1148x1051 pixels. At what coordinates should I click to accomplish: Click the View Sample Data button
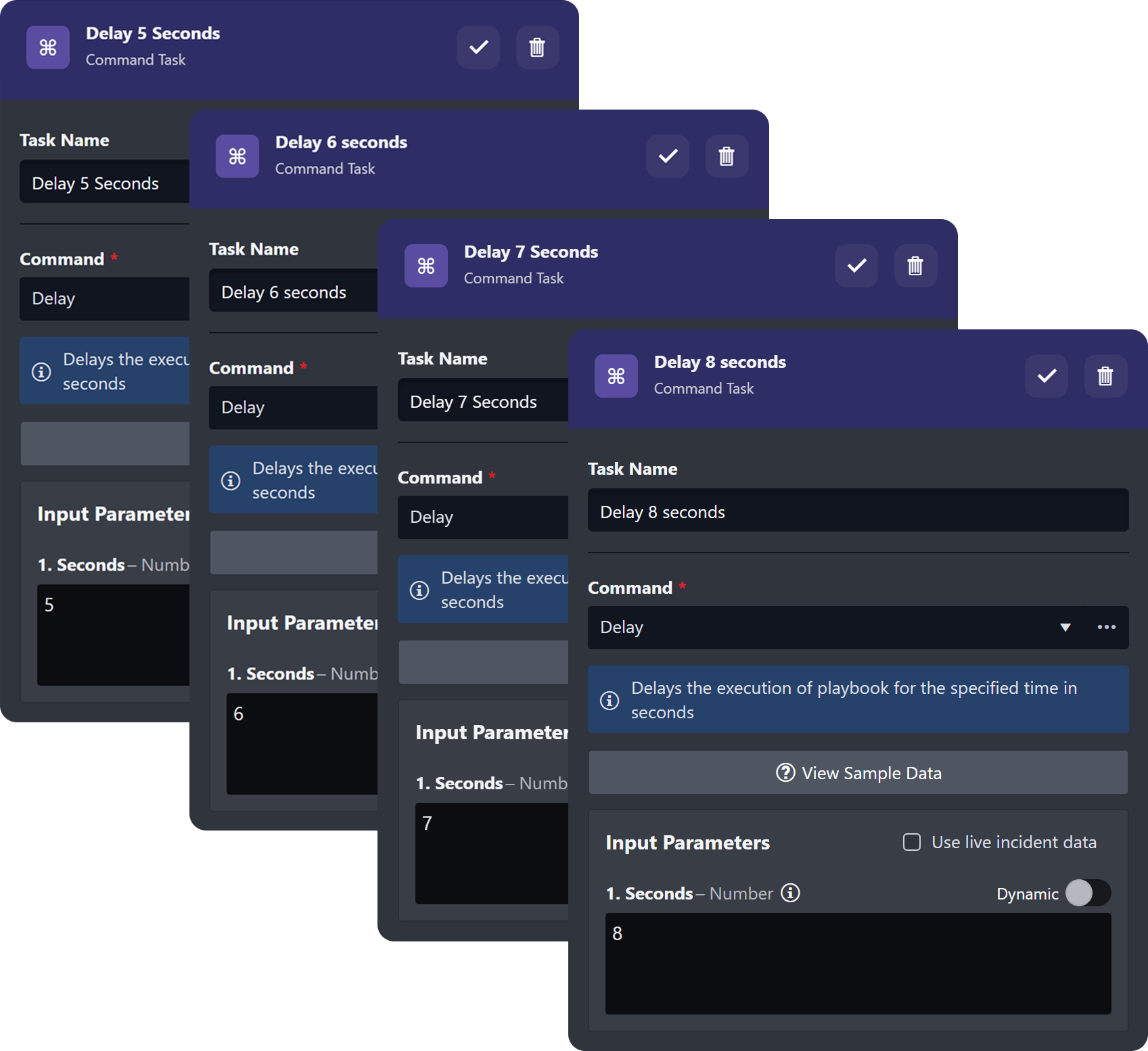[x=858, y=773]
